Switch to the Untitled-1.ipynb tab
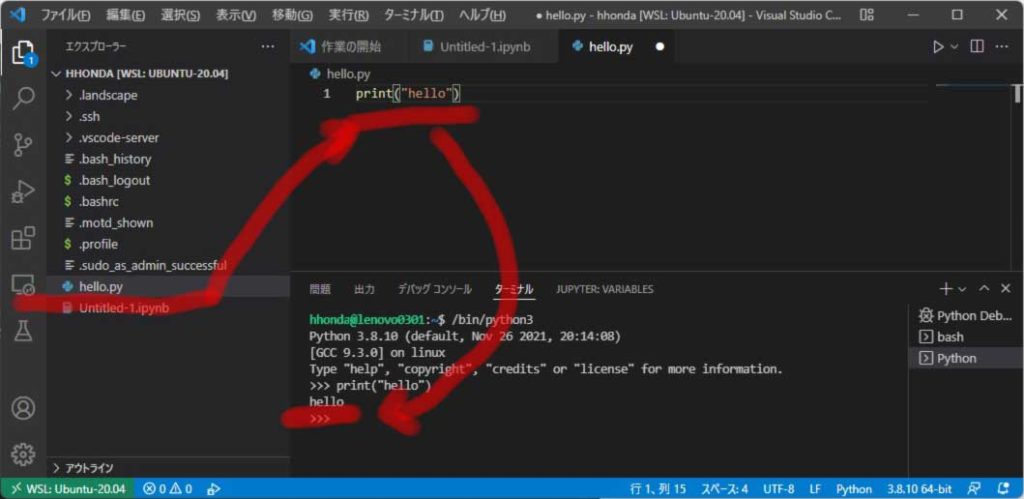Viewport: 1024px width, 499px height. (484, 47)
